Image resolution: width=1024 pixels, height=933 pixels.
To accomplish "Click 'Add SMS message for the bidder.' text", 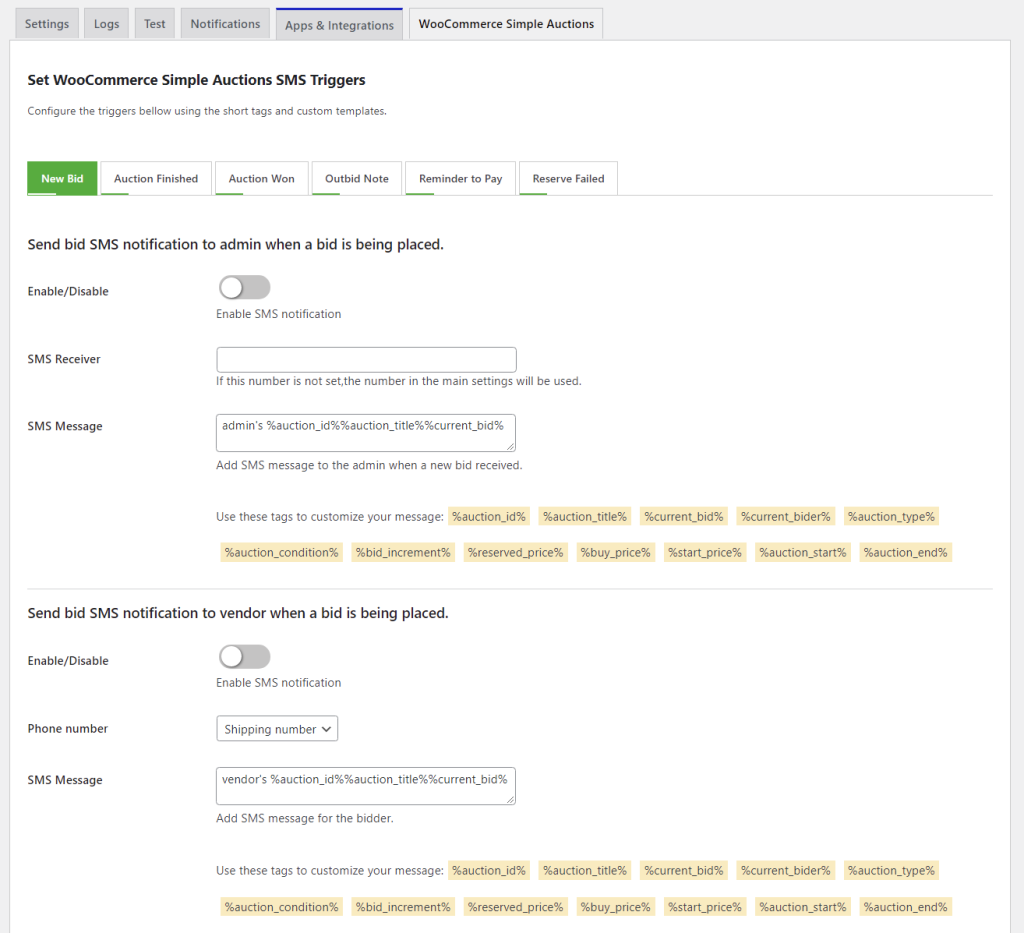I will point(304,818).
